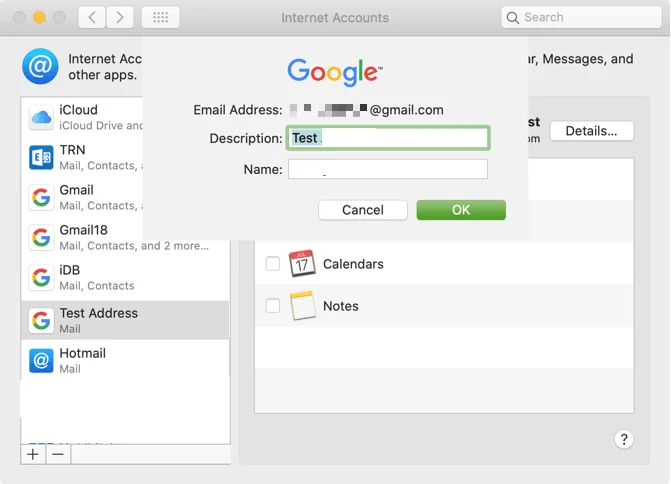The image size is (671, 484).
Task: Click Cancel in Google dialog
Action: tap(362, 210)
